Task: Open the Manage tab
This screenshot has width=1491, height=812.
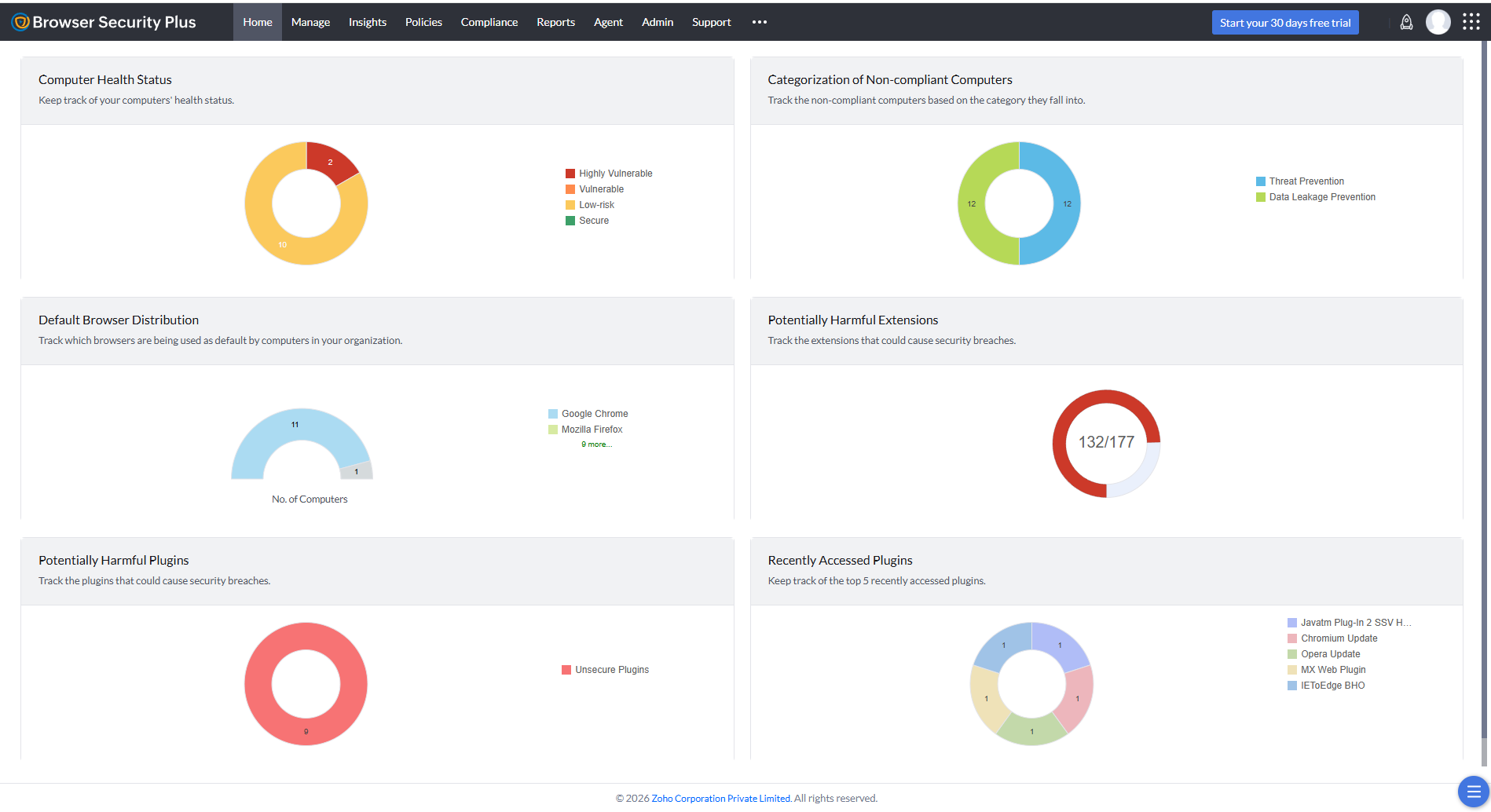Action: point(310,22)
